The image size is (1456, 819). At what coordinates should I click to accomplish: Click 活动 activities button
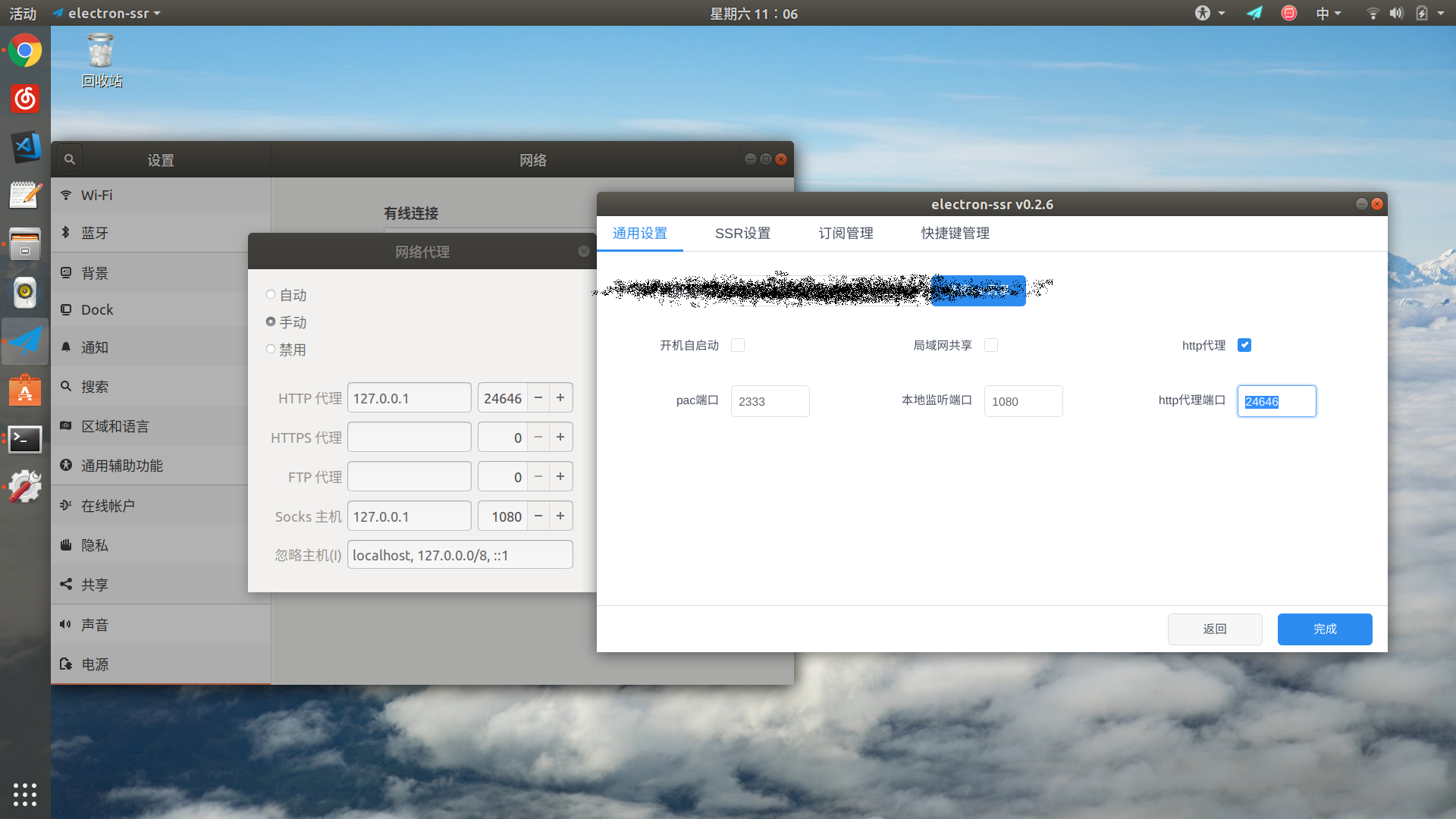pos(23,13)
